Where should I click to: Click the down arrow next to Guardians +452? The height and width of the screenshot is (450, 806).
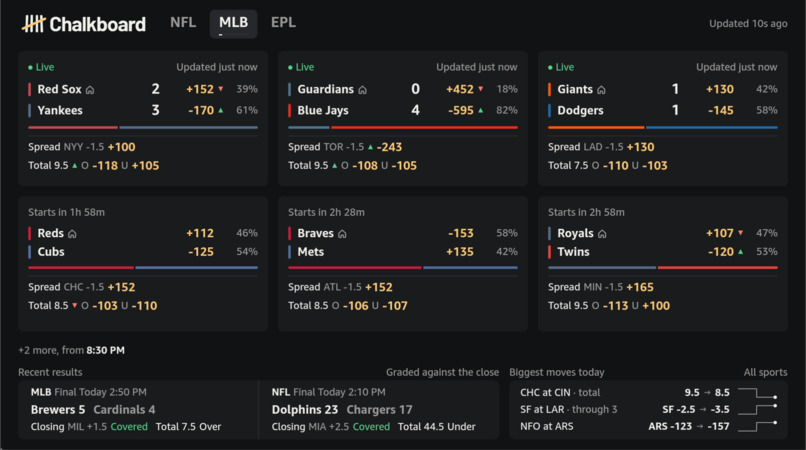point(481,89)
